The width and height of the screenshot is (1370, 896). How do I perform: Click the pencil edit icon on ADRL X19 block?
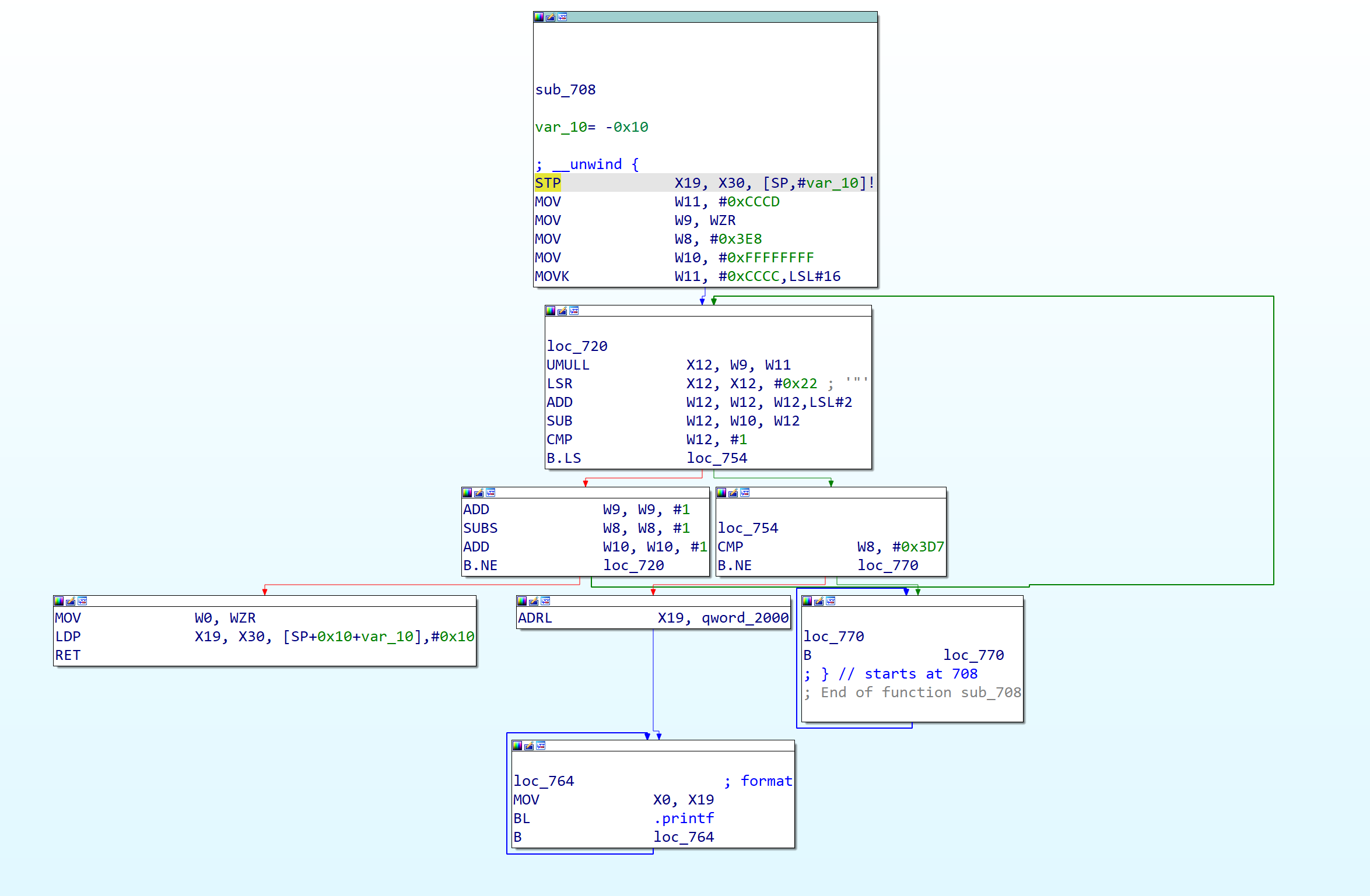click(534, 601)
